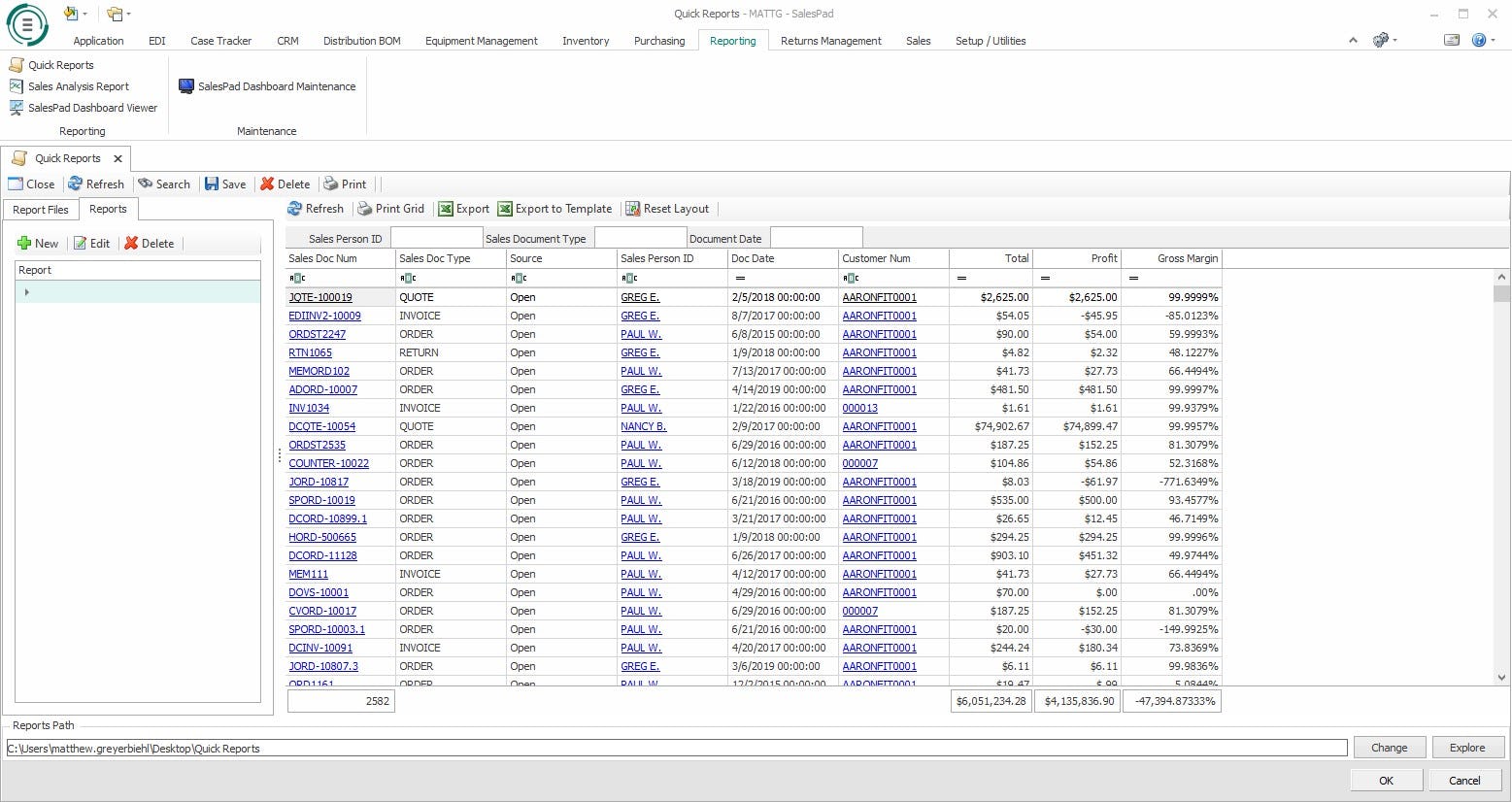Click the Explore button
1512x802 pixels.
point(1466,748)
